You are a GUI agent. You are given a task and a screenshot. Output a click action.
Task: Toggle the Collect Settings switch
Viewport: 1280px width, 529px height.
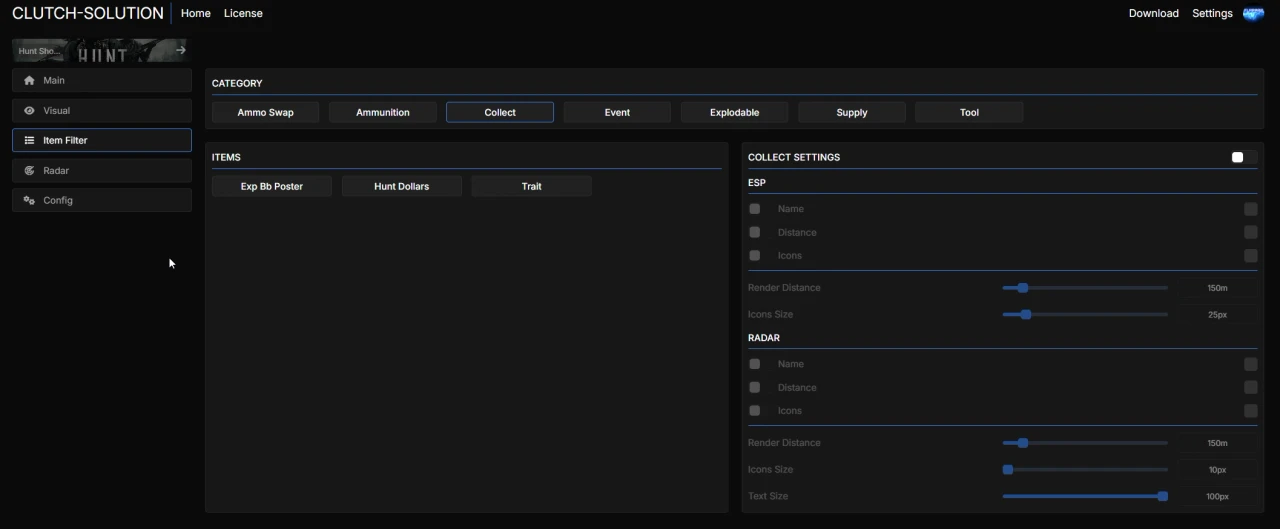pyautogui.click(x=1244, y=157)
